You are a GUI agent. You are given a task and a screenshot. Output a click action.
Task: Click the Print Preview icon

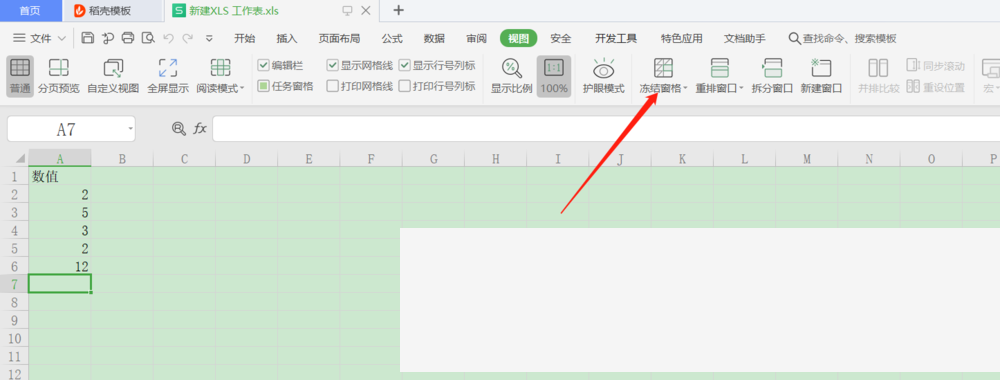[x=148, y=38]
